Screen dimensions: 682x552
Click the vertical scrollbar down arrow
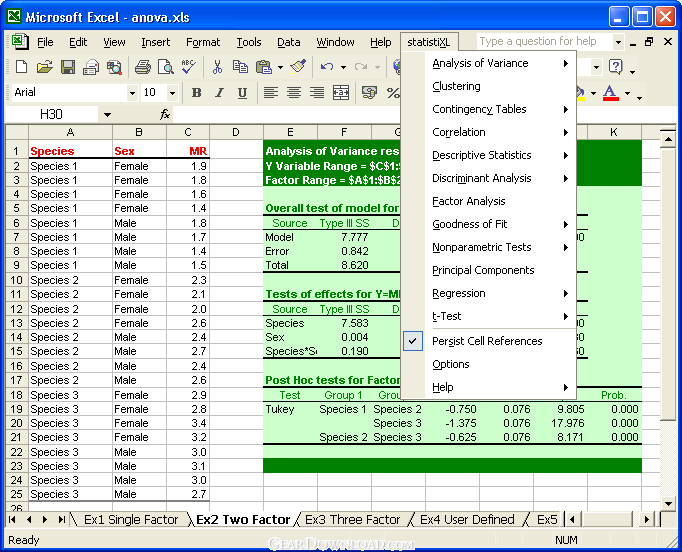click(669, 504)
